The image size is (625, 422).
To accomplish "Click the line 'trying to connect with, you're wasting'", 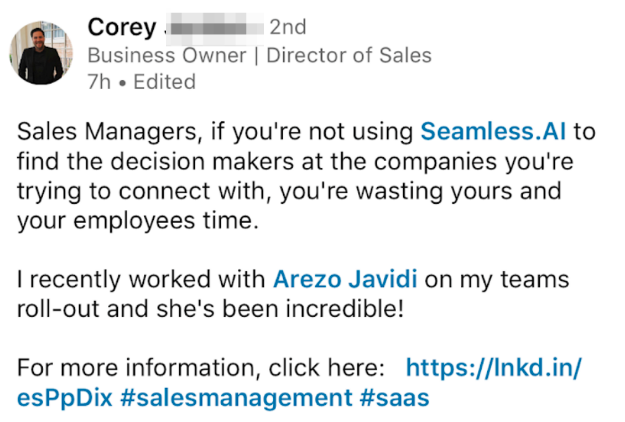I will (288, 191).
